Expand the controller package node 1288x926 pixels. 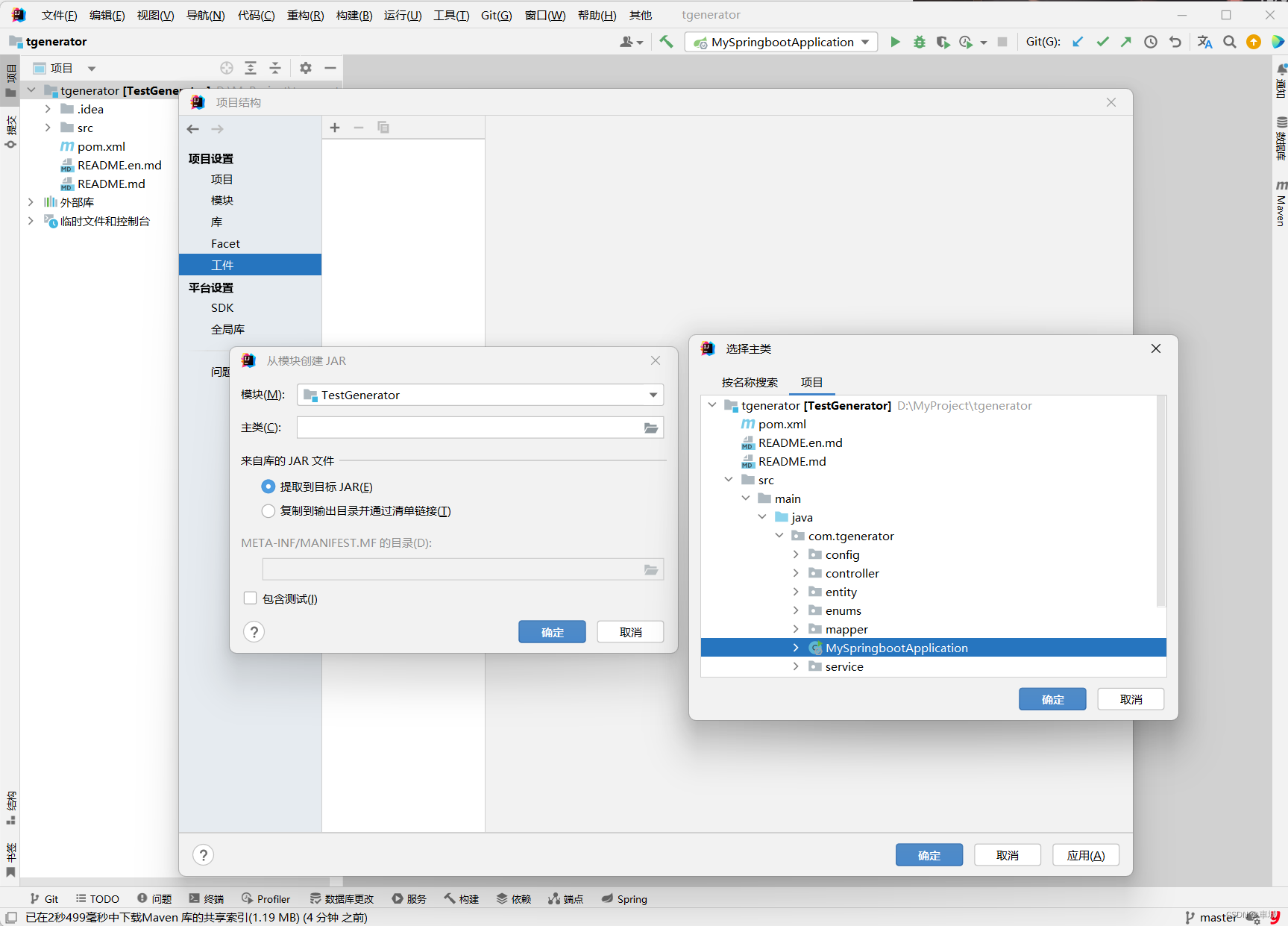click(796, 573)
